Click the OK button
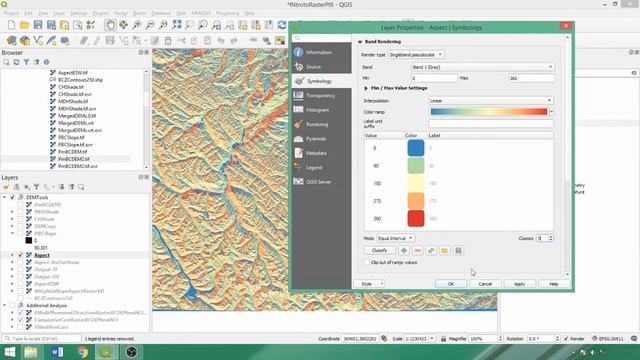The image size is (640, 360). pyautogui.click(x=451, y=284)
